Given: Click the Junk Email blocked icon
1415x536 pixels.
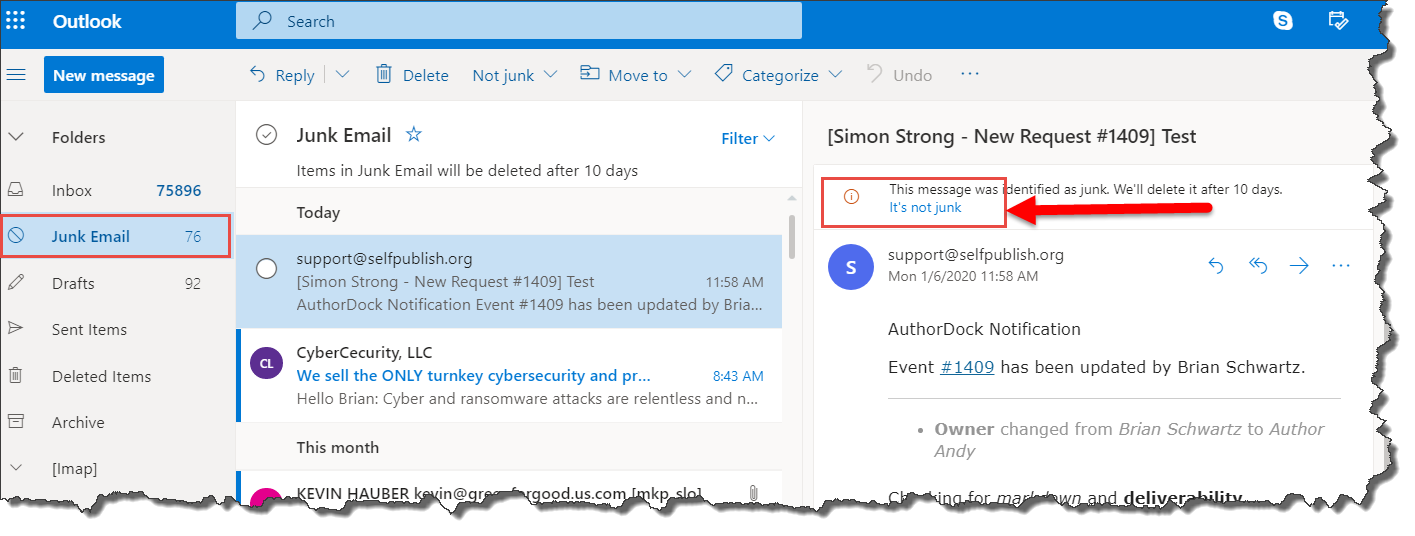Looking at the screenshot, I should click(16, 237).
